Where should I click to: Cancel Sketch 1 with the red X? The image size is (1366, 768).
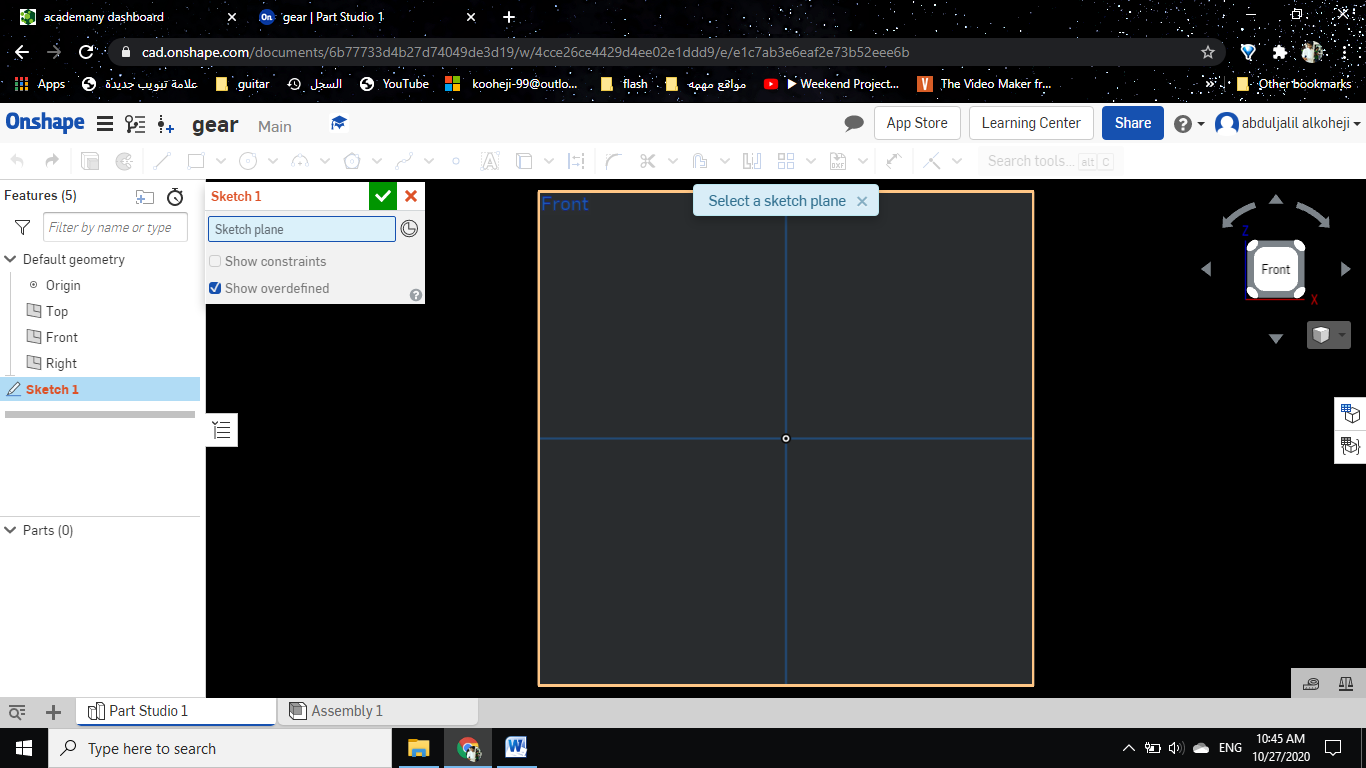click(411, 196)
